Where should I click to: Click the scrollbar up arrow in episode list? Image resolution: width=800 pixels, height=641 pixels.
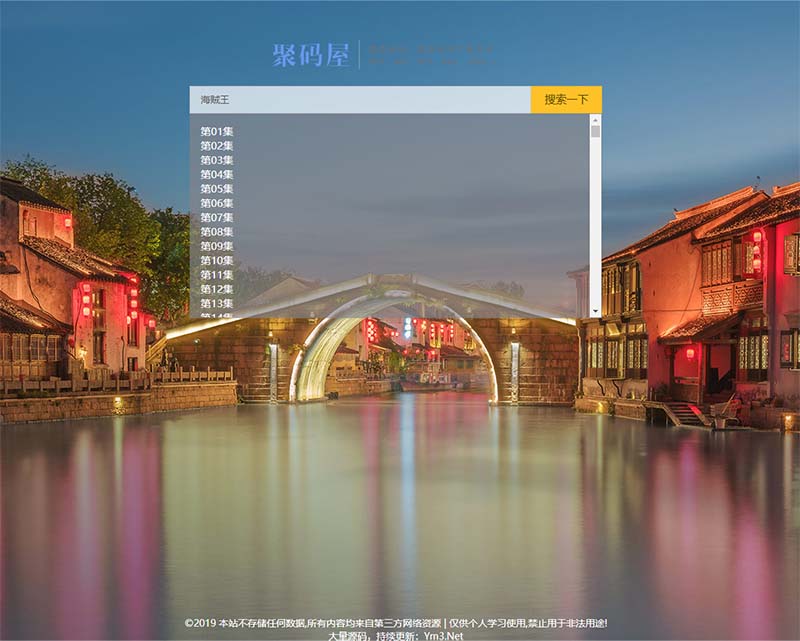(x=595, y=119)
